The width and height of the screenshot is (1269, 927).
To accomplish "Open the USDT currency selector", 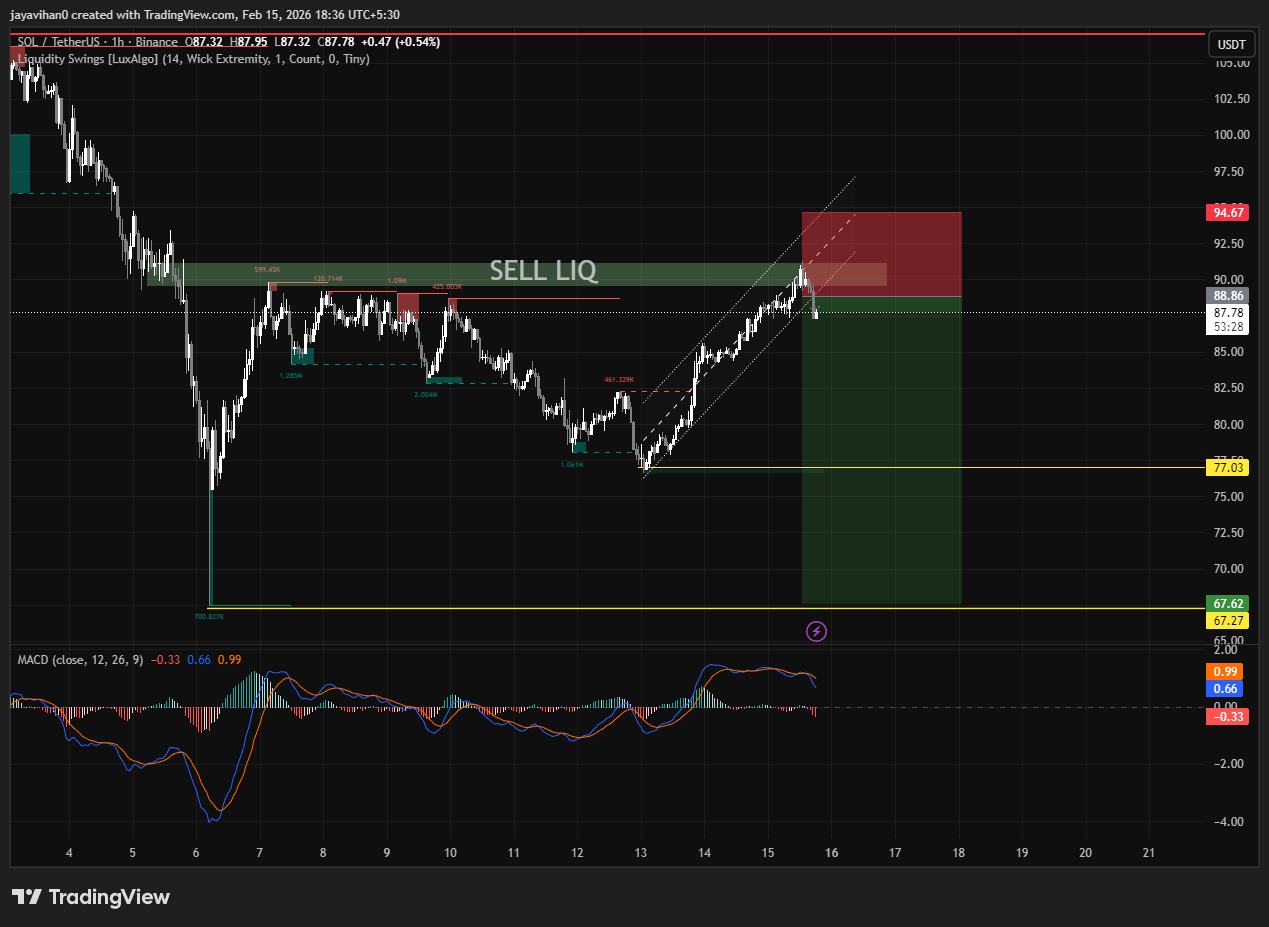I will [1231, 45].
